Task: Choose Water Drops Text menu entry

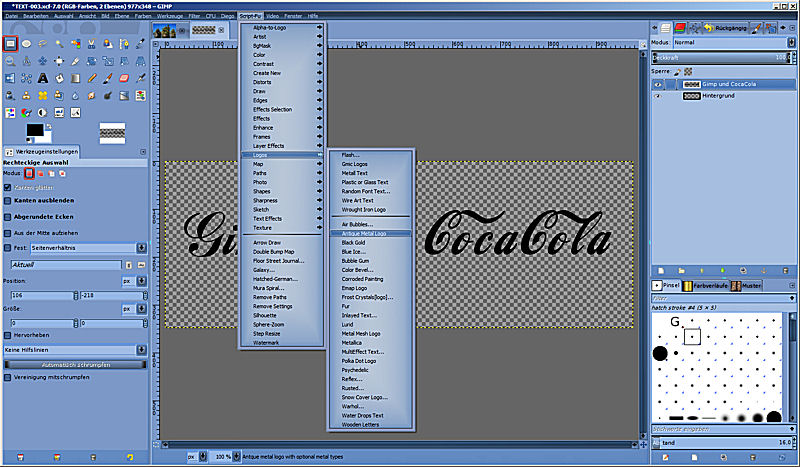Action: coord(370,415)
